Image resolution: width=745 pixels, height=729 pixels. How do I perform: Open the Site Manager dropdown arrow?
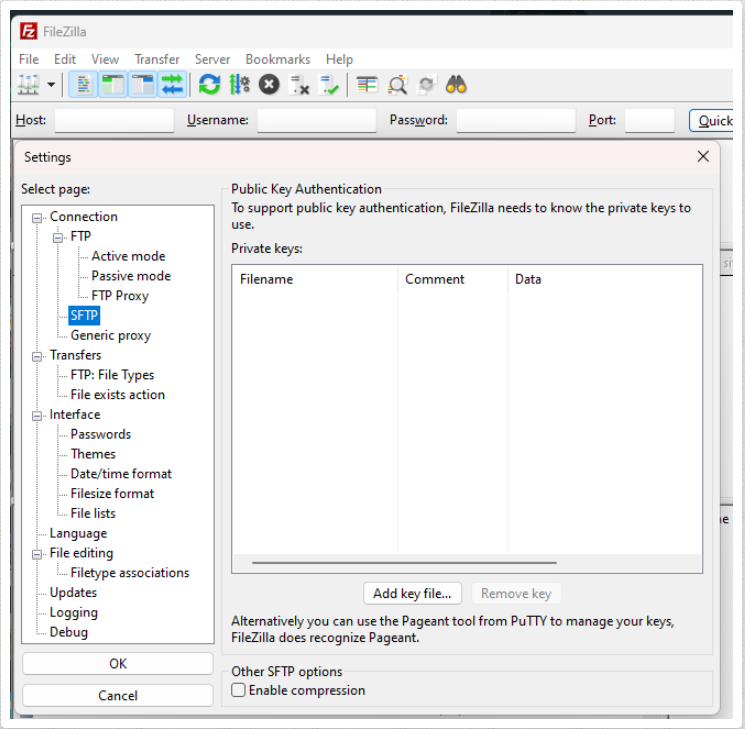pyautogui.click(x=51, y=86)
